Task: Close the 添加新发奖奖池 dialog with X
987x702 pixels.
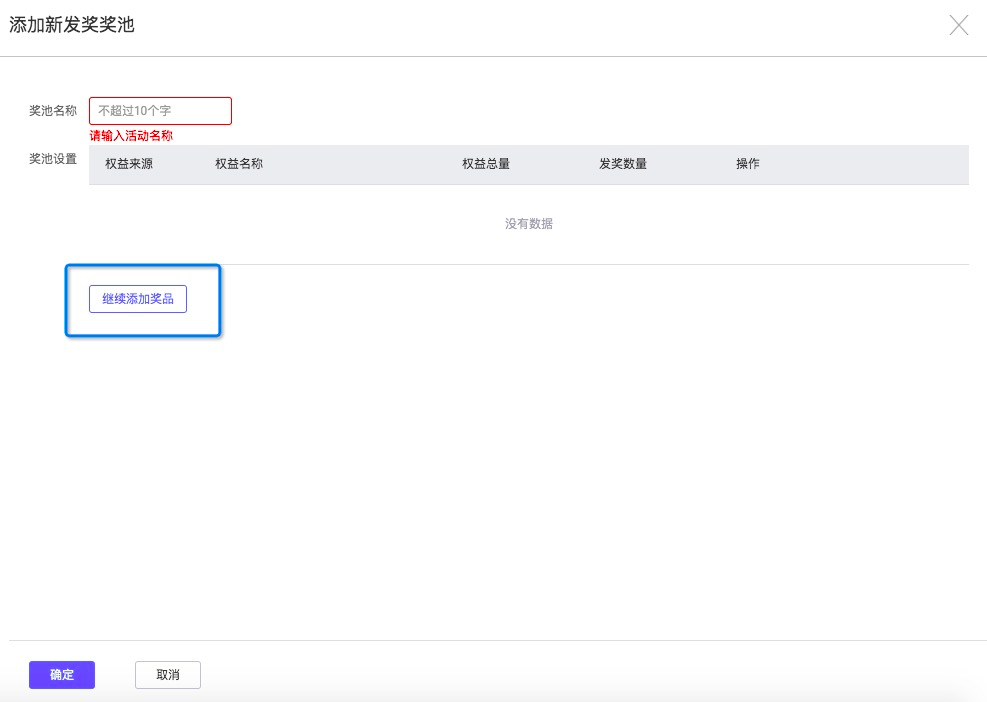Action: coord(958,26)
